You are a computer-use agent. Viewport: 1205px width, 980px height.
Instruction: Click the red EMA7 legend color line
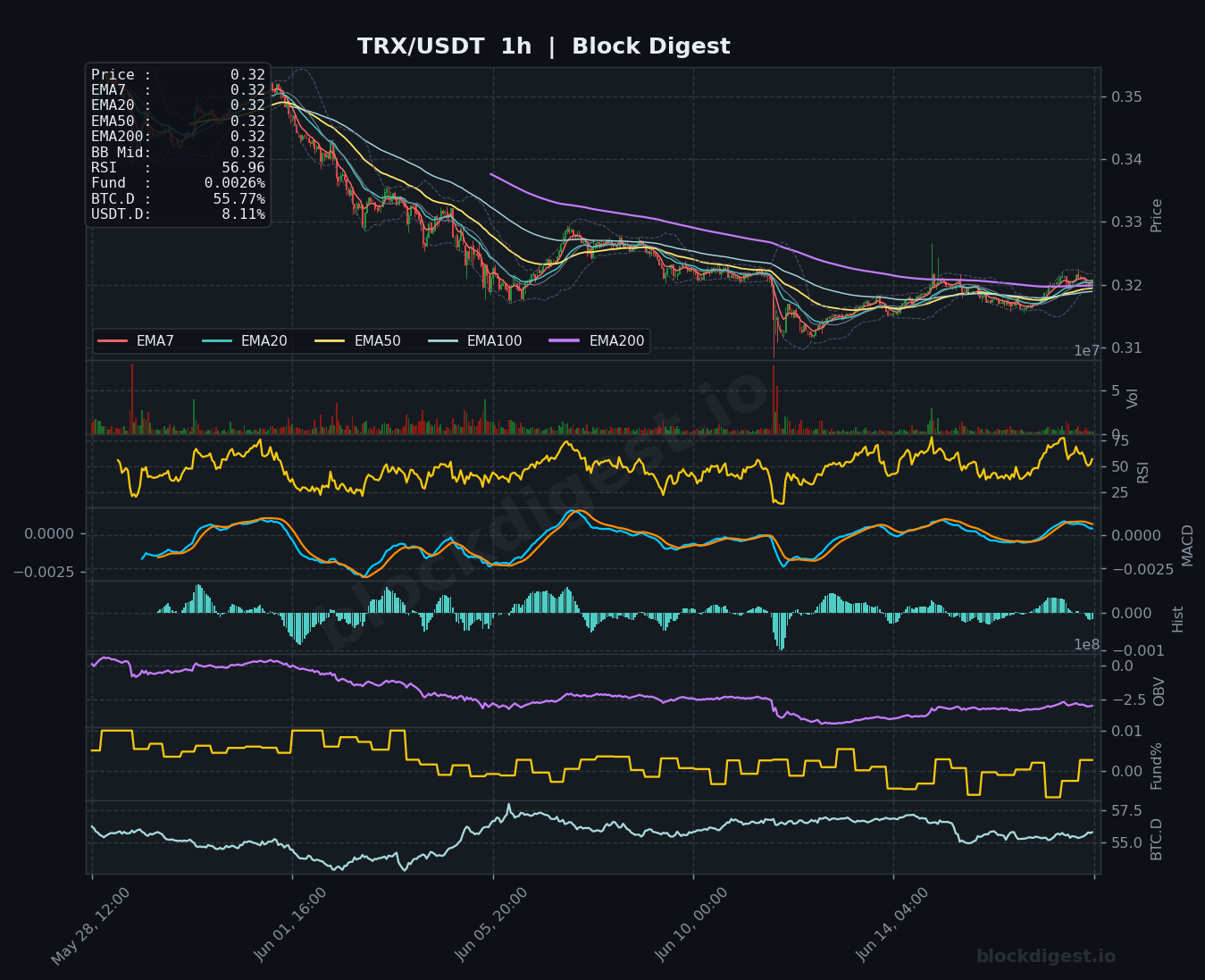pos(113,341)
